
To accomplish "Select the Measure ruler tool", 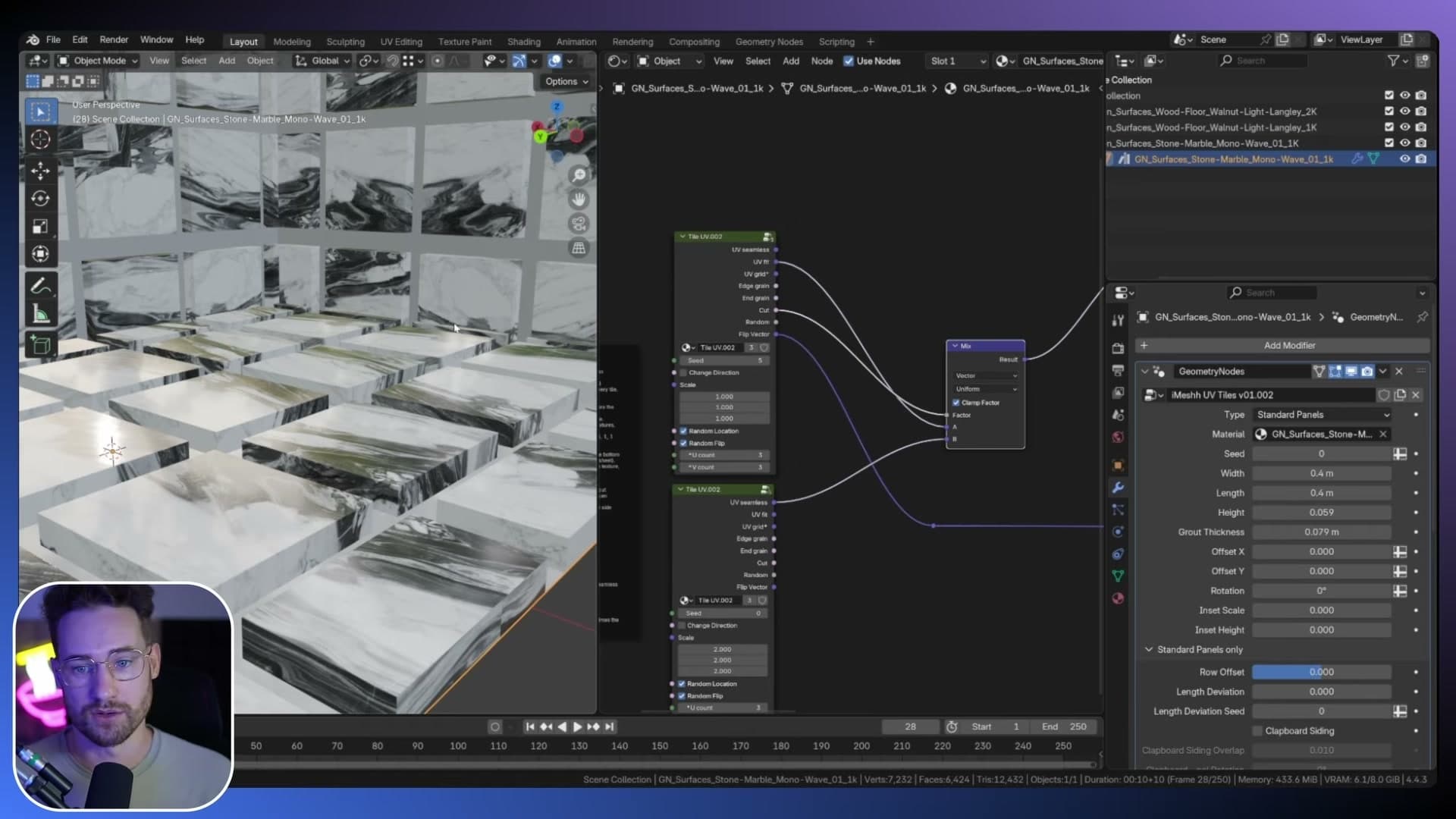I will (x=40, y=314).
